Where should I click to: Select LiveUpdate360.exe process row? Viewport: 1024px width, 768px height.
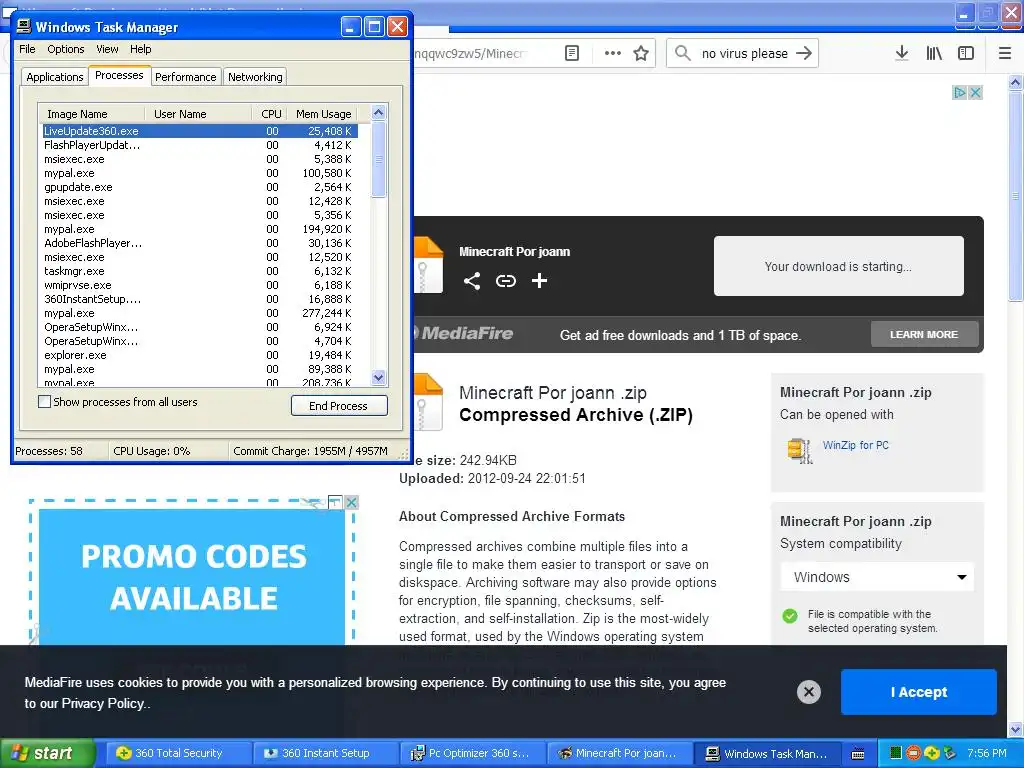(200, 131)
